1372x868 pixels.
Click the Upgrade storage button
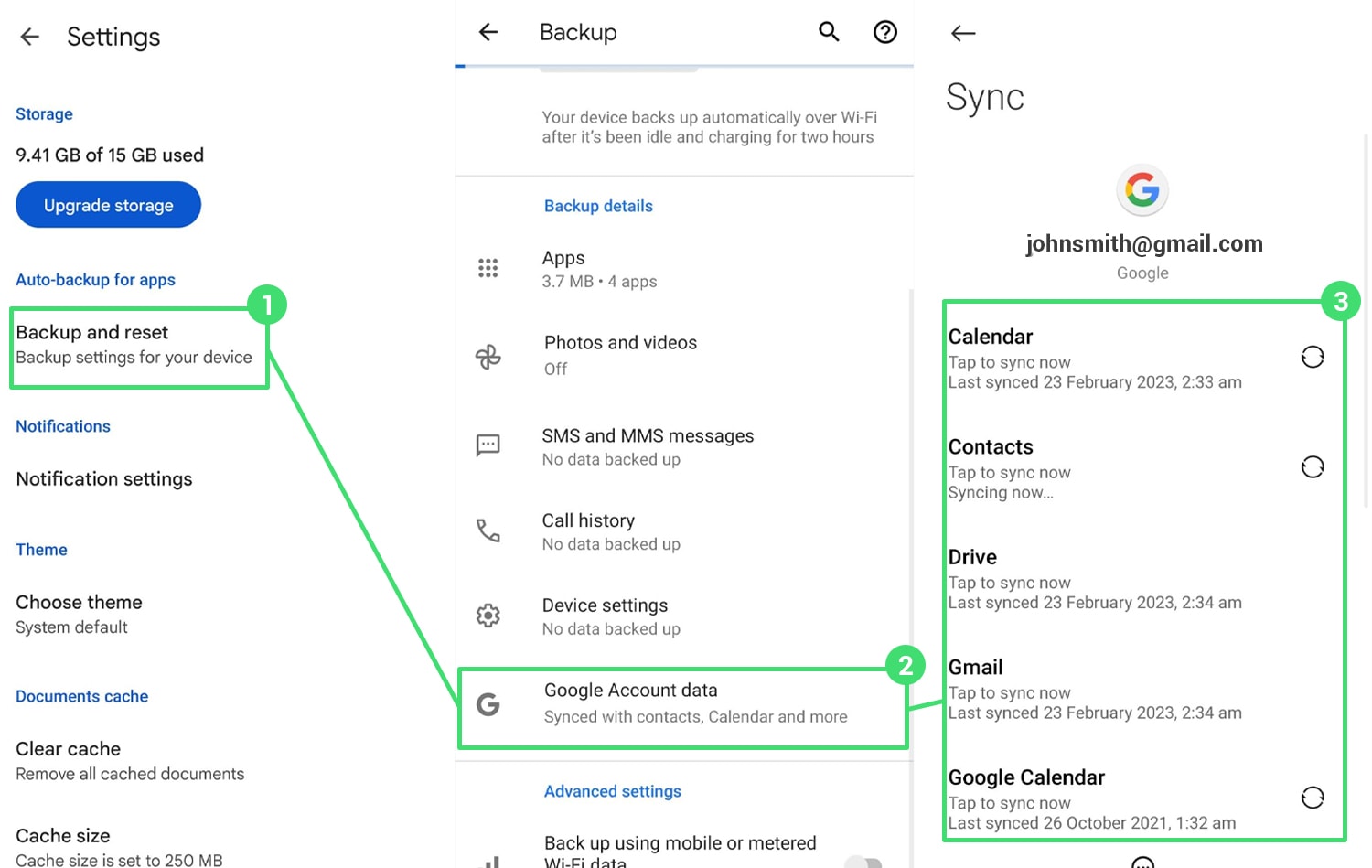click(x=108, y=204)
